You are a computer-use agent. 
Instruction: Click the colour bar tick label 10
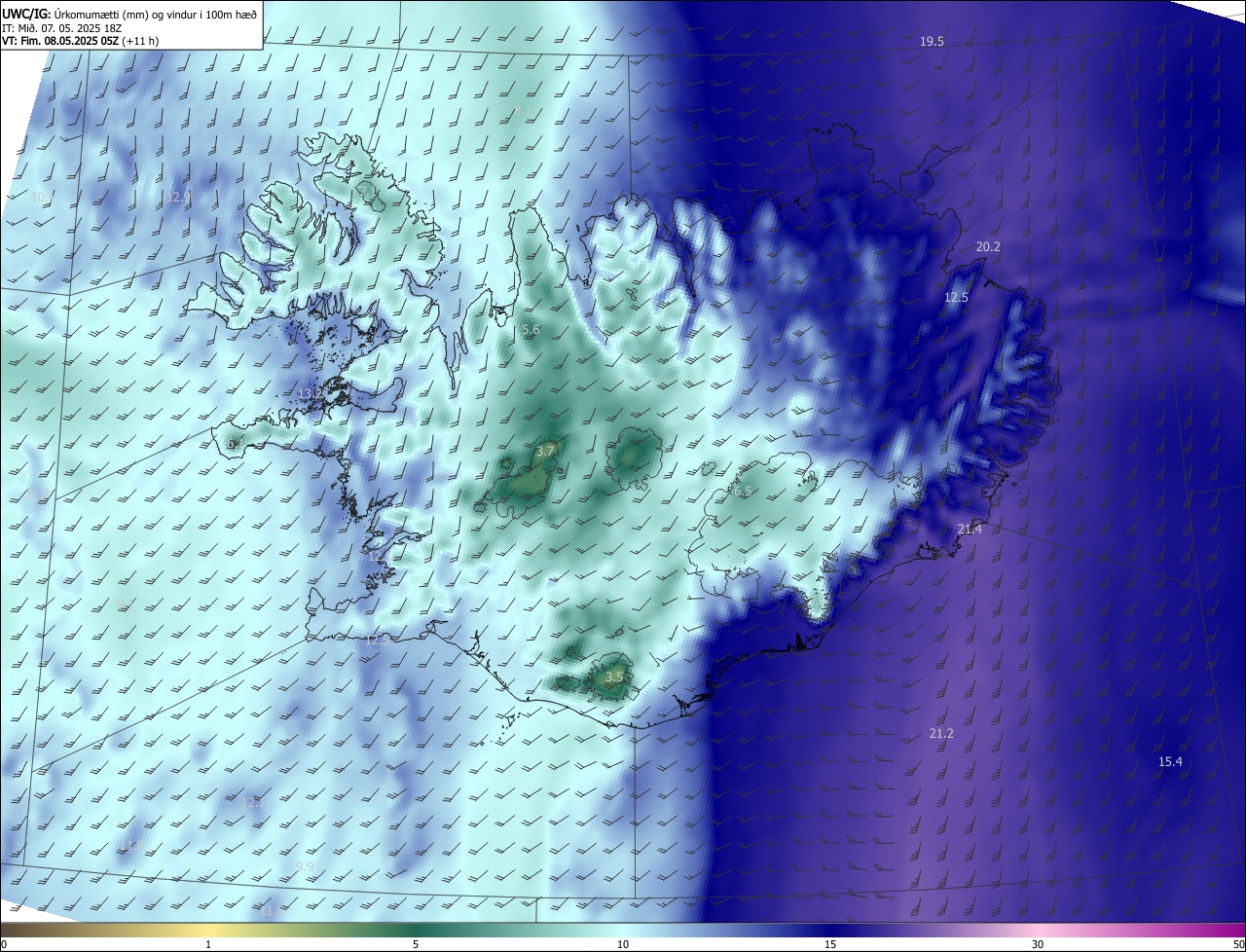[x=623, y=944]
